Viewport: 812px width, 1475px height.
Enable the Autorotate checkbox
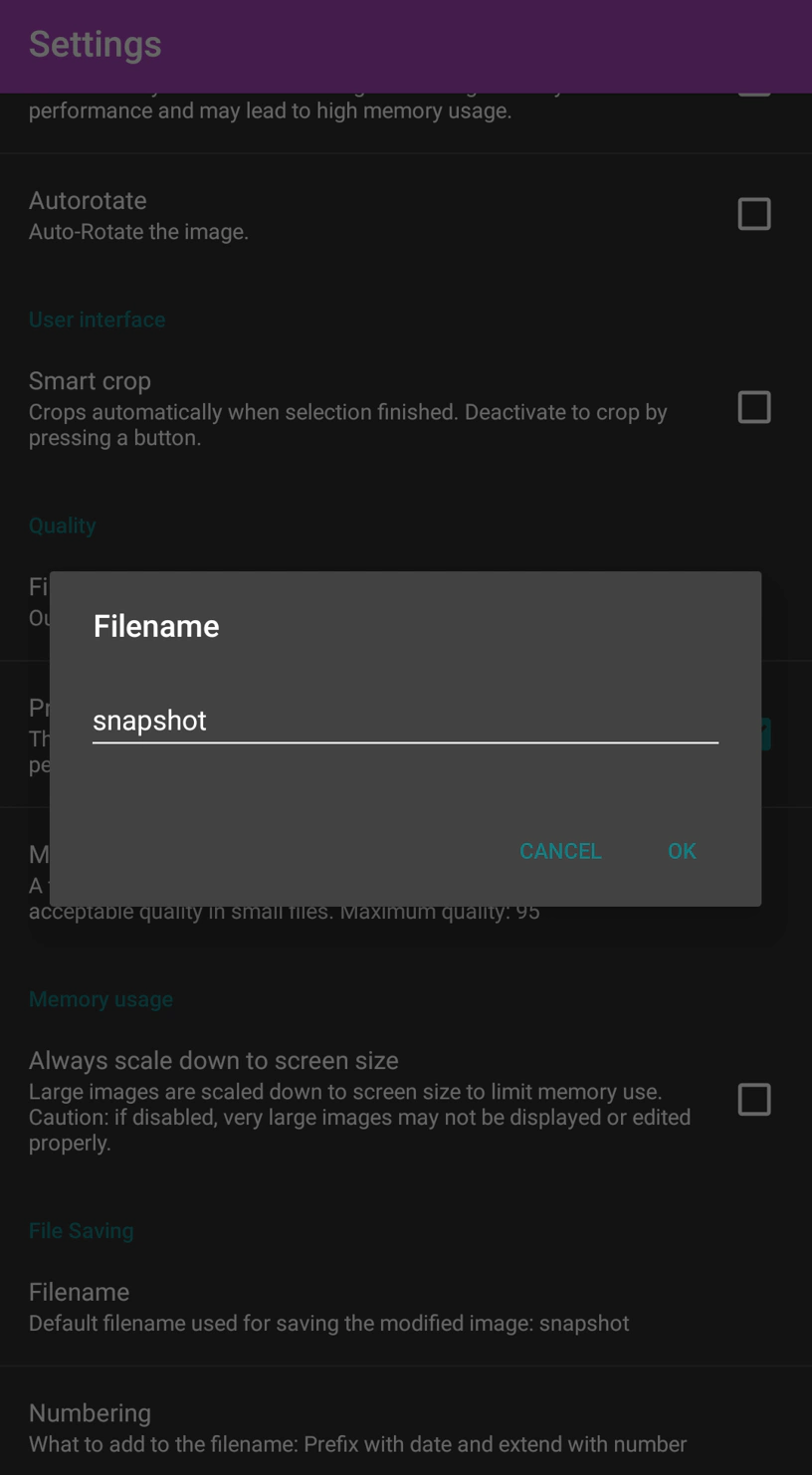(754, 214)
